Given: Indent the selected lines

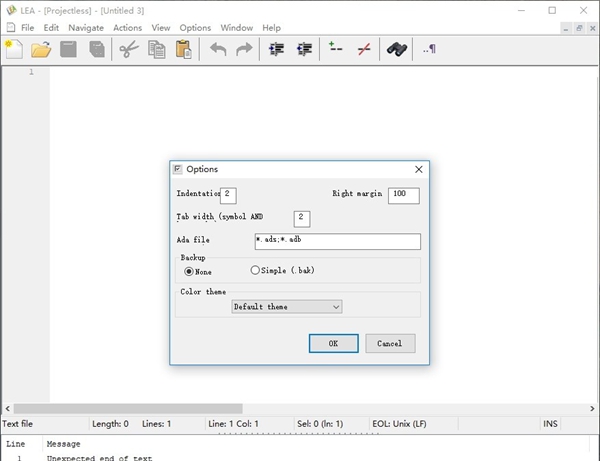Looking at the screenshot, I should point(276,49).
